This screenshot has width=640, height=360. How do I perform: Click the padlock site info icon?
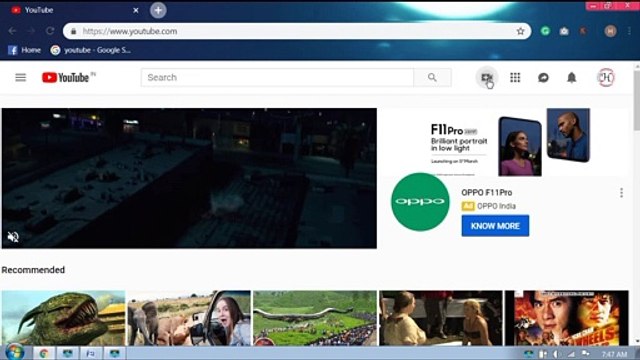coord(73,31)
